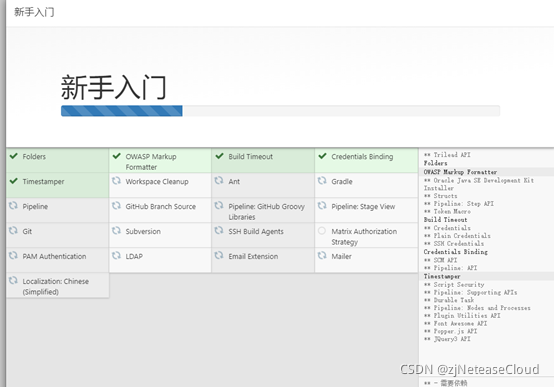Click the Subversion plugin label

[143, 231]
